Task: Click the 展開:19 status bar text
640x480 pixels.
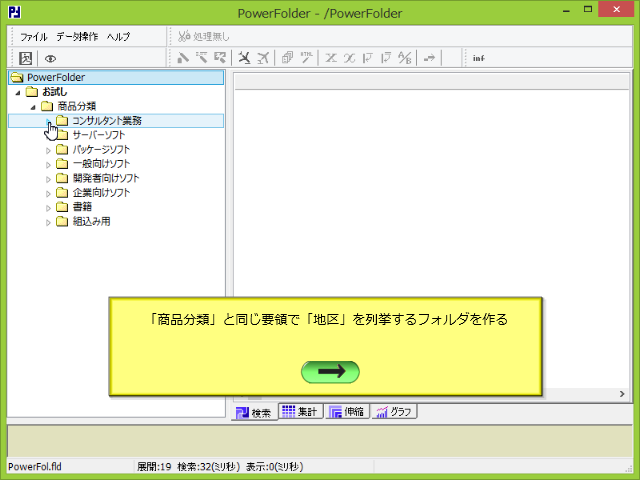Action: click(154, 467)
